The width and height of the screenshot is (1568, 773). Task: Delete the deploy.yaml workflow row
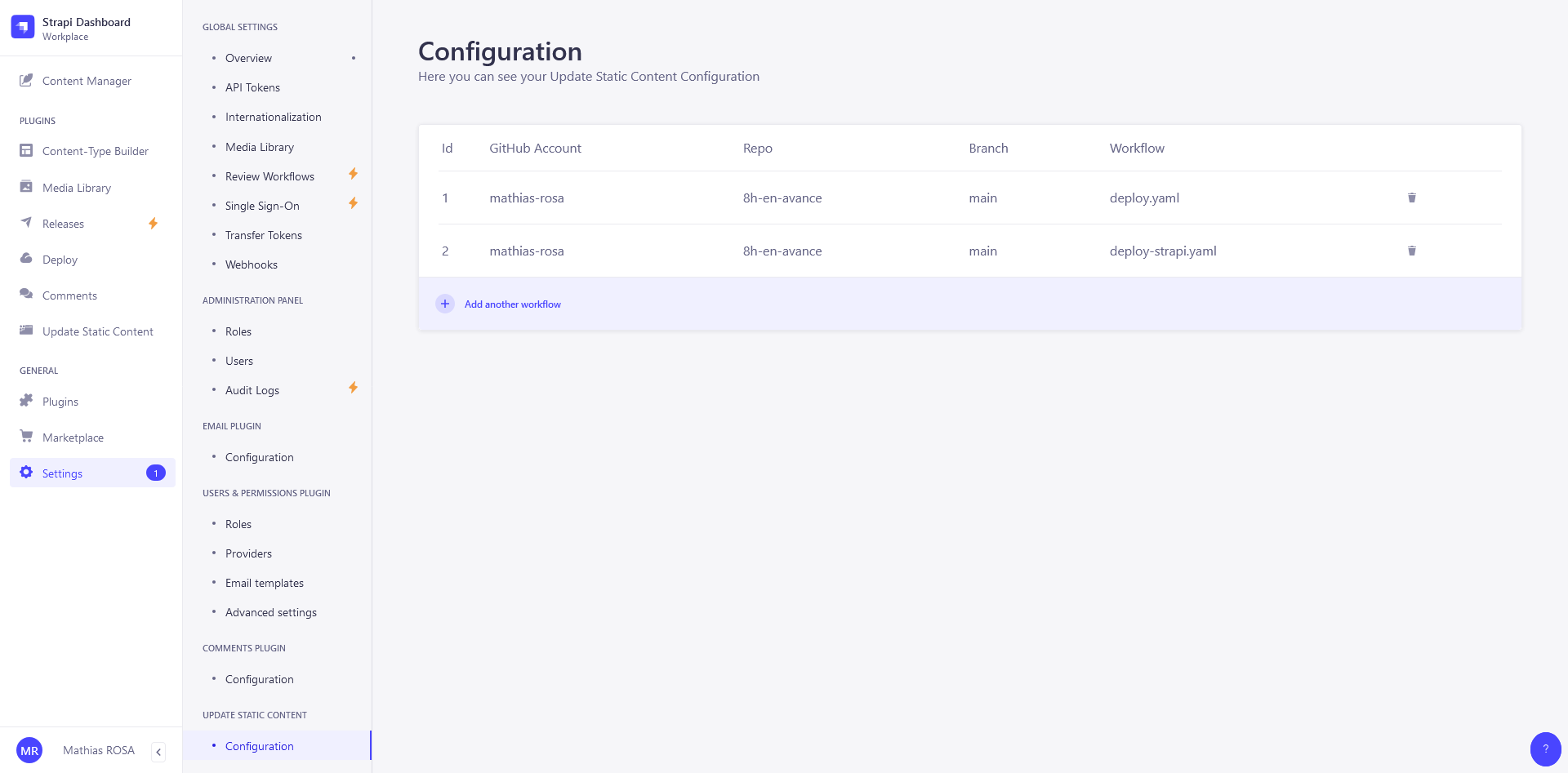point(1411,198)
